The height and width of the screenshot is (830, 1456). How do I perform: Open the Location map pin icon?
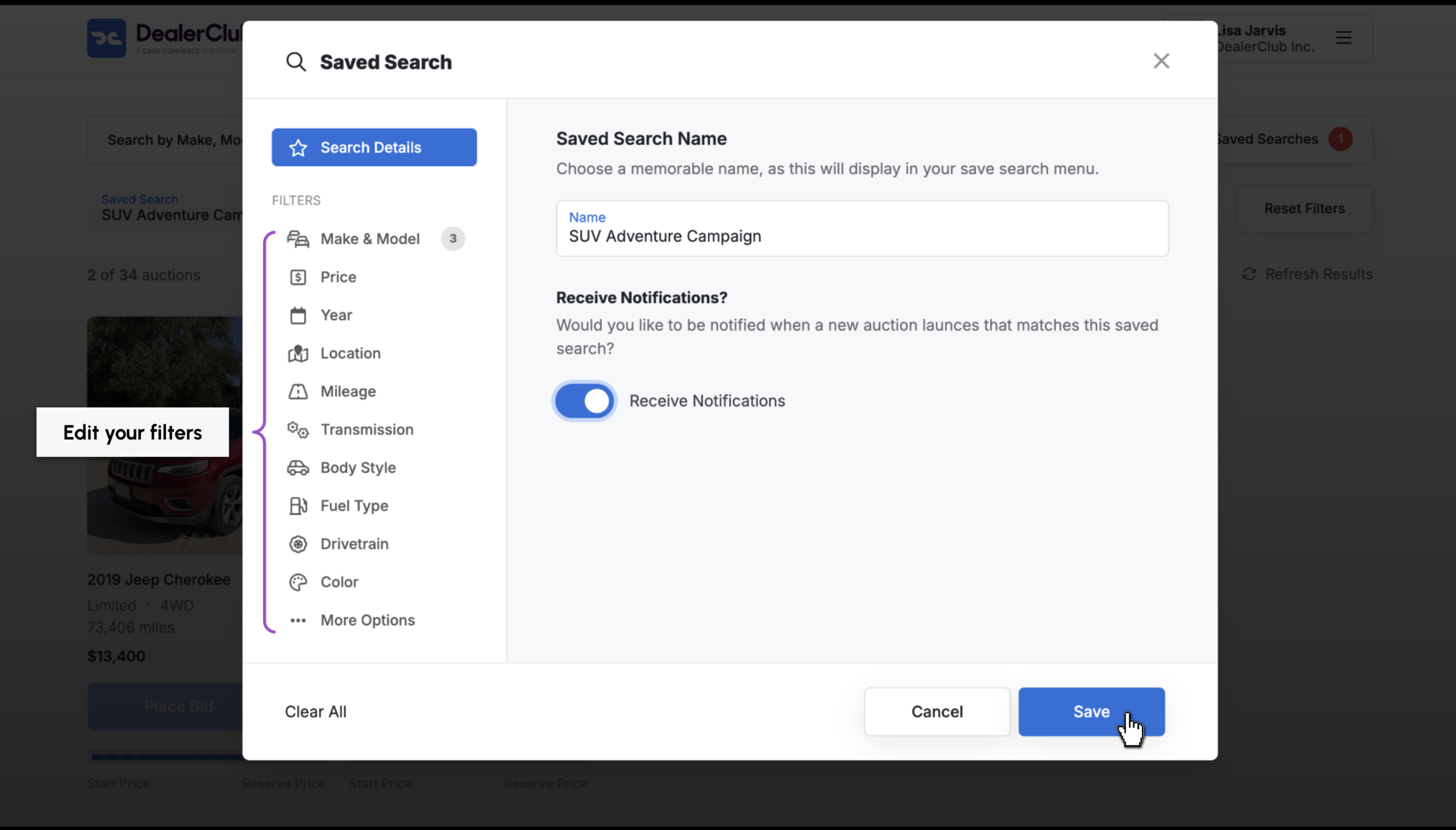[297, 353]
